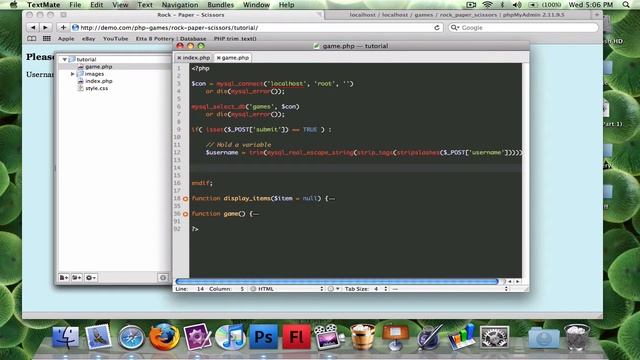
Task: Close the game.php tab using its x icon
Action: 218,58
